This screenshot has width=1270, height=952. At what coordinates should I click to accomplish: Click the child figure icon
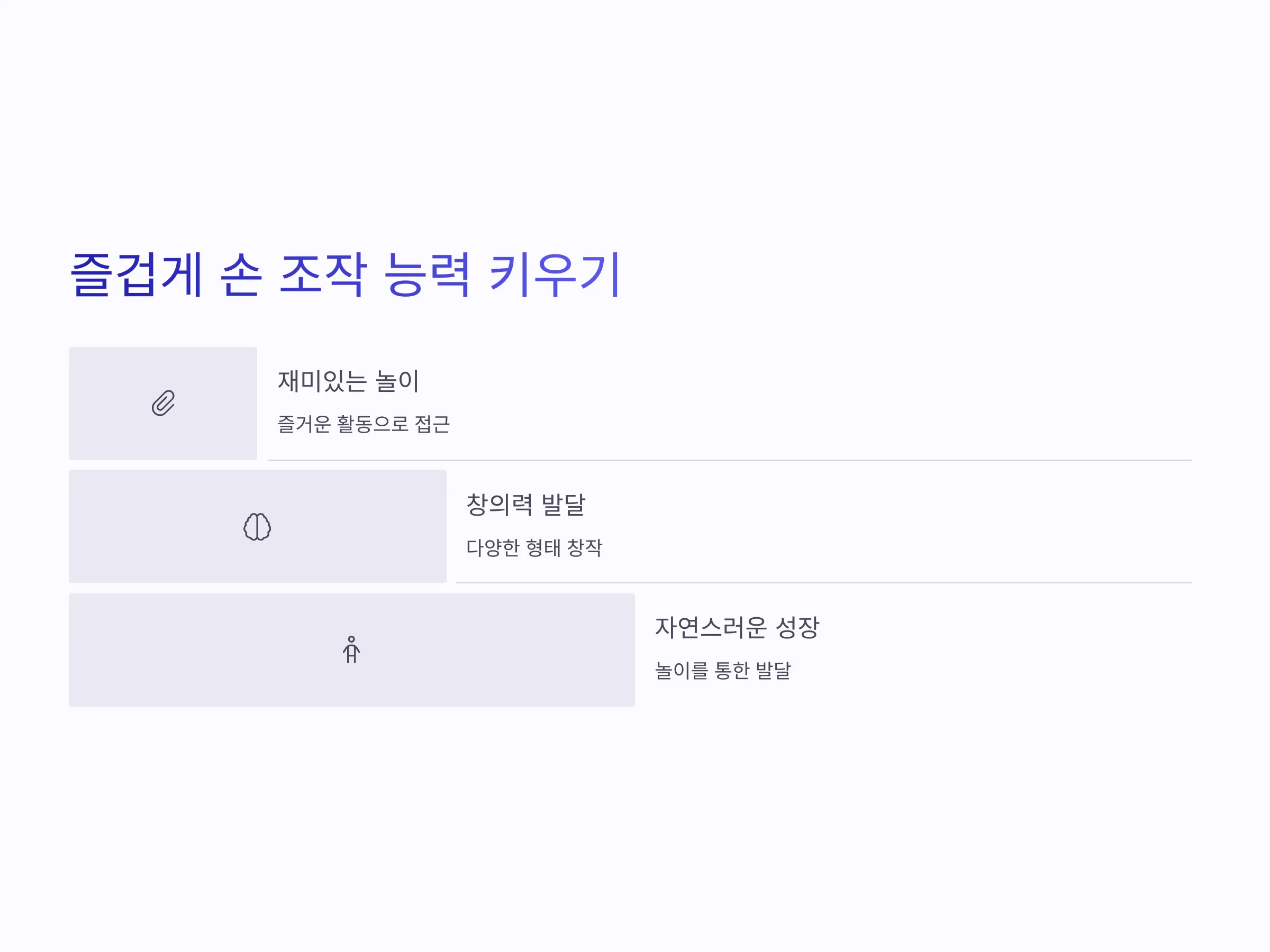(351, 649)
